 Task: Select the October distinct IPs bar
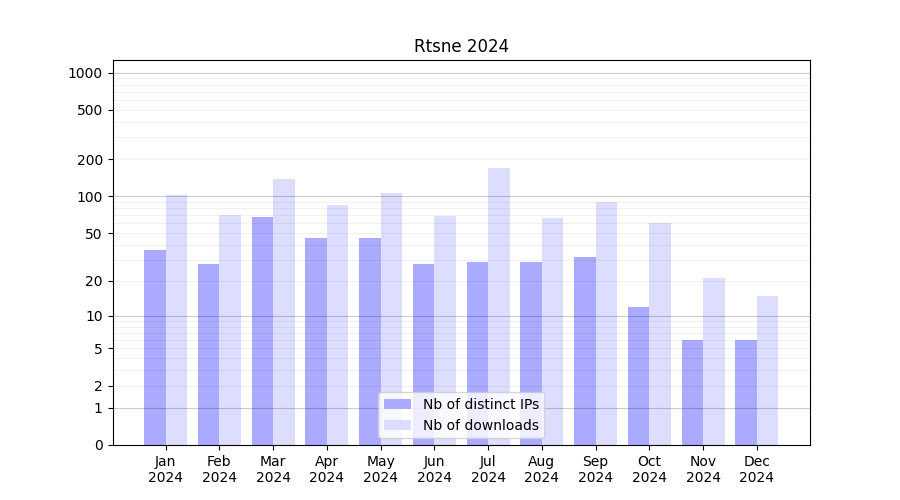638,376
